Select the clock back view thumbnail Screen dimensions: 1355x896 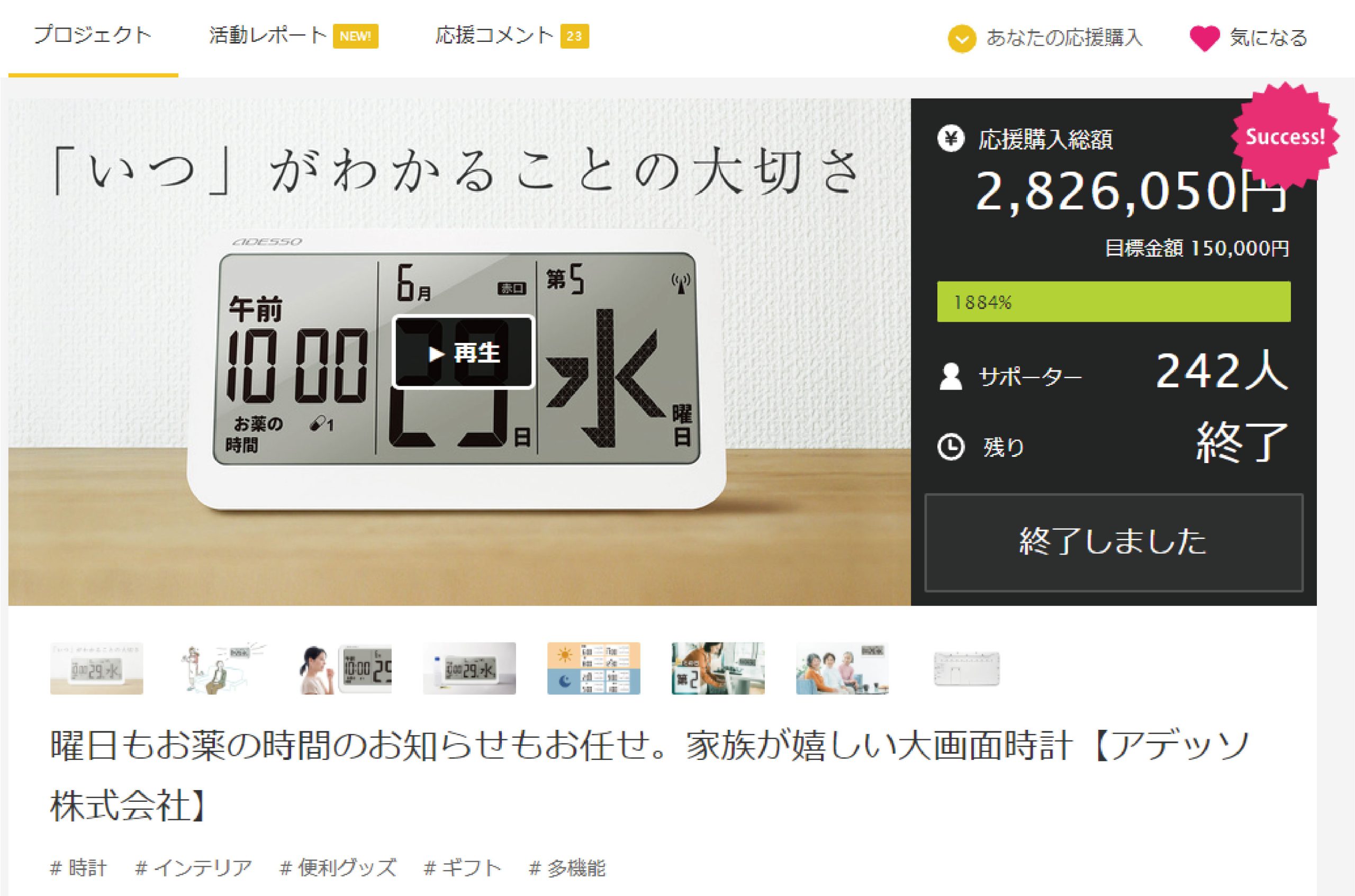tap(967, 668)
